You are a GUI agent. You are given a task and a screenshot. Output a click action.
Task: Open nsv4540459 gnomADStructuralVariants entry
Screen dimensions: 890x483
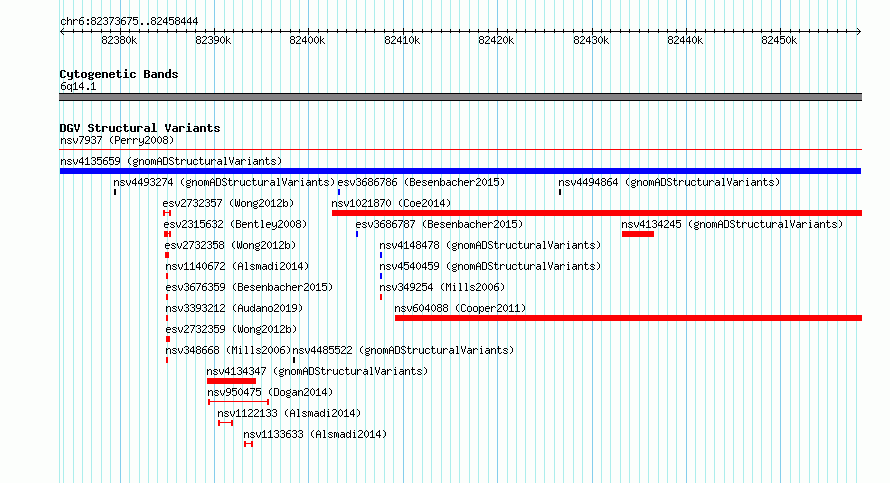point(490,266)
